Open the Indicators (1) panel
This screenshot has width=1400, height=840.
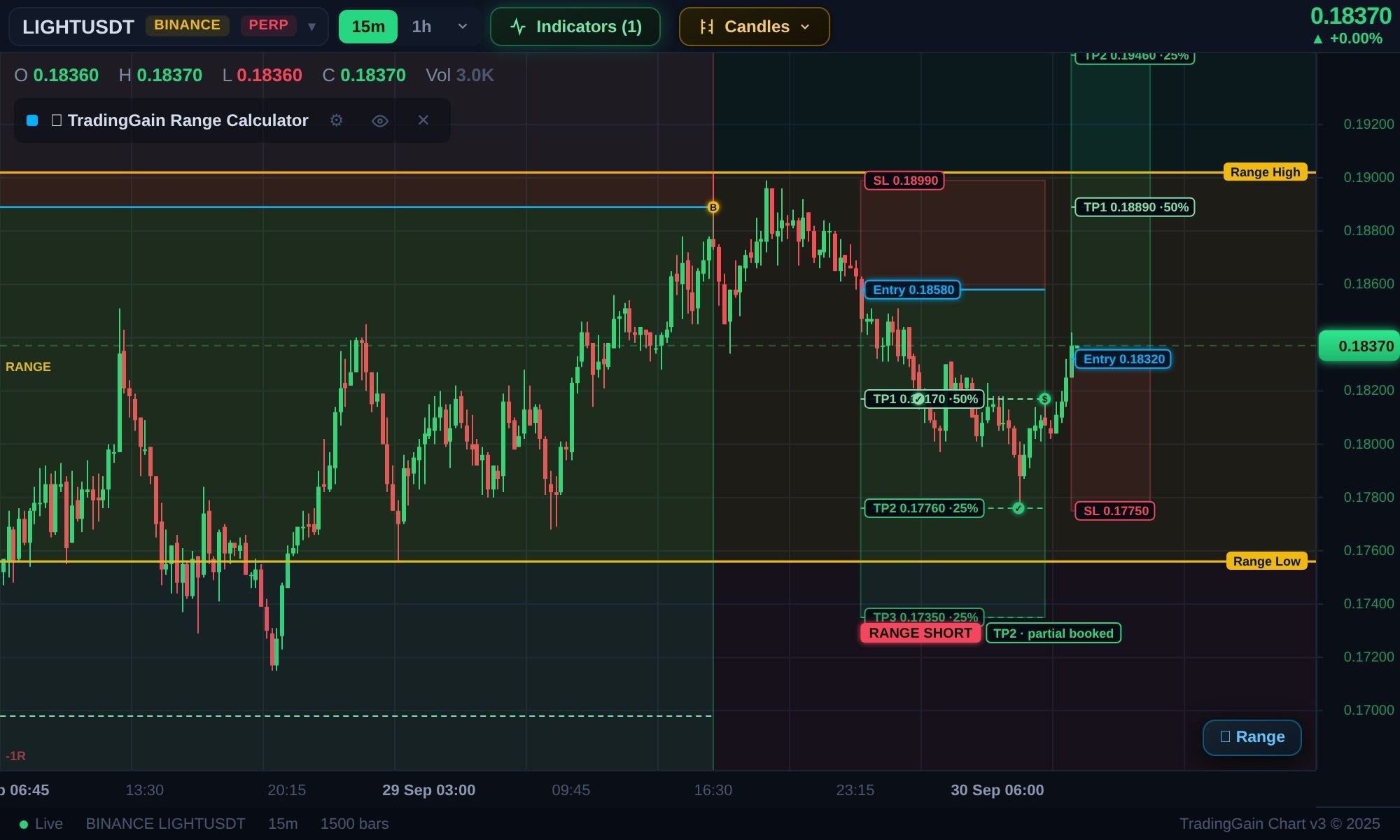coord(575,27)
